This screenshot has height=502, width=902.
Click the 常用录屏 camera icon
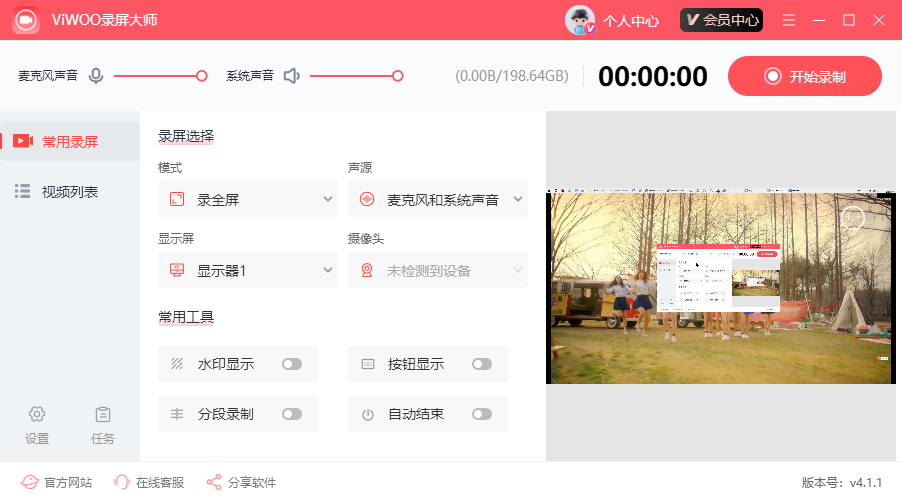click(x=23, y=141)
